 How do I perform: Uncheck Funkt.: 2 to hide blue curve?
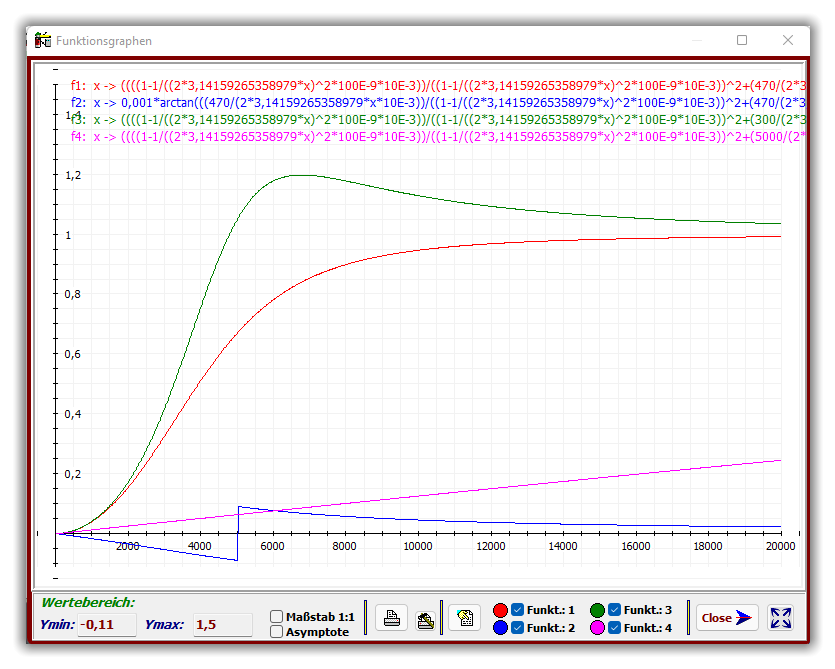pyautogui.click(x=518, y=628)
